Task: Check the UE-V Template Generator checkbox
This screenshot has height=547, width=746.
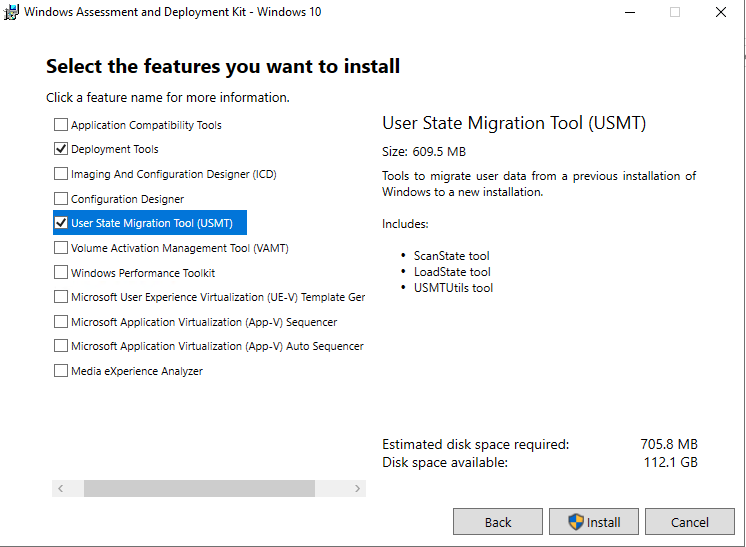Action: (61, 297)
